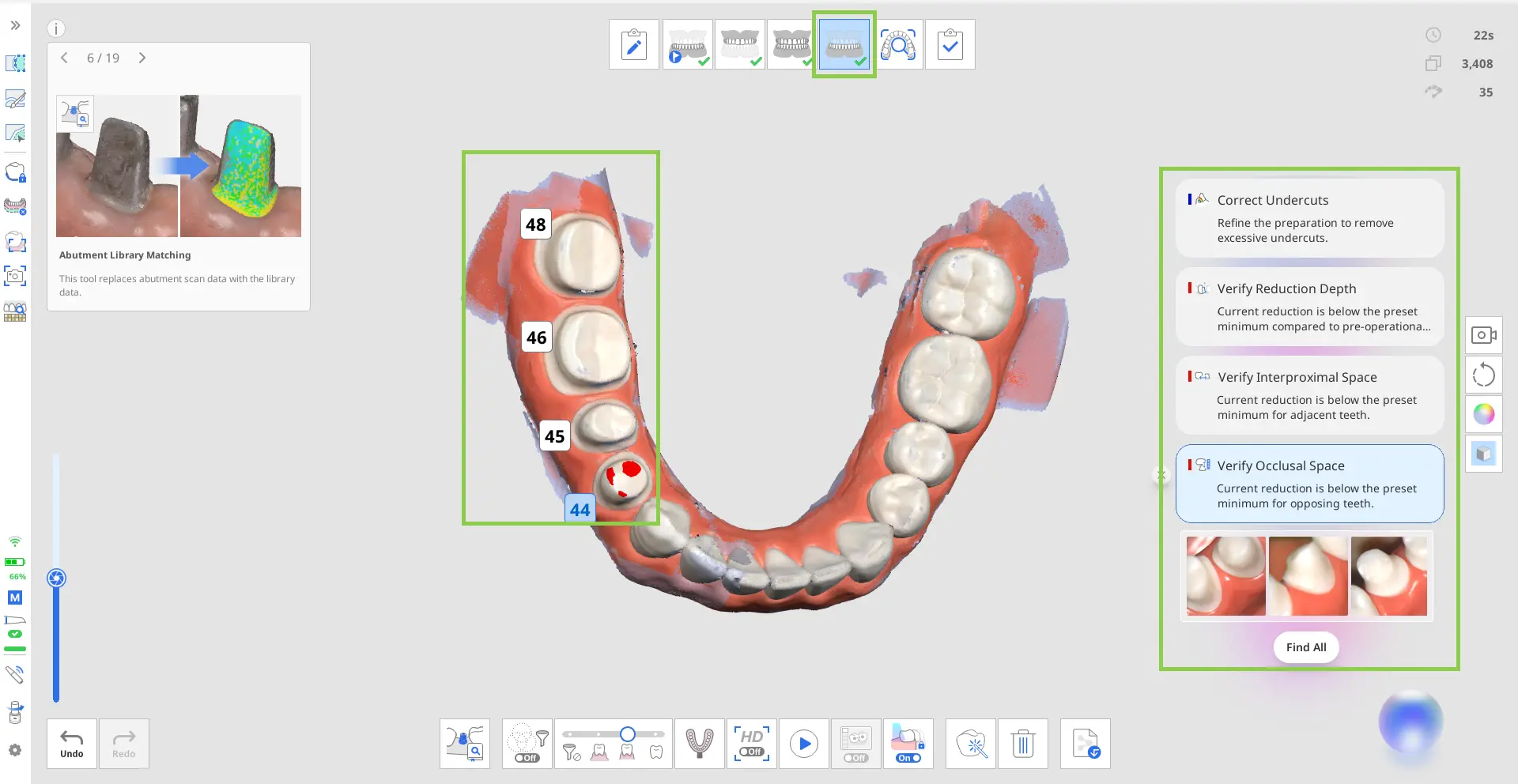
Task: Open the Correct Undercuts card
Action: tap(1310, 218)
